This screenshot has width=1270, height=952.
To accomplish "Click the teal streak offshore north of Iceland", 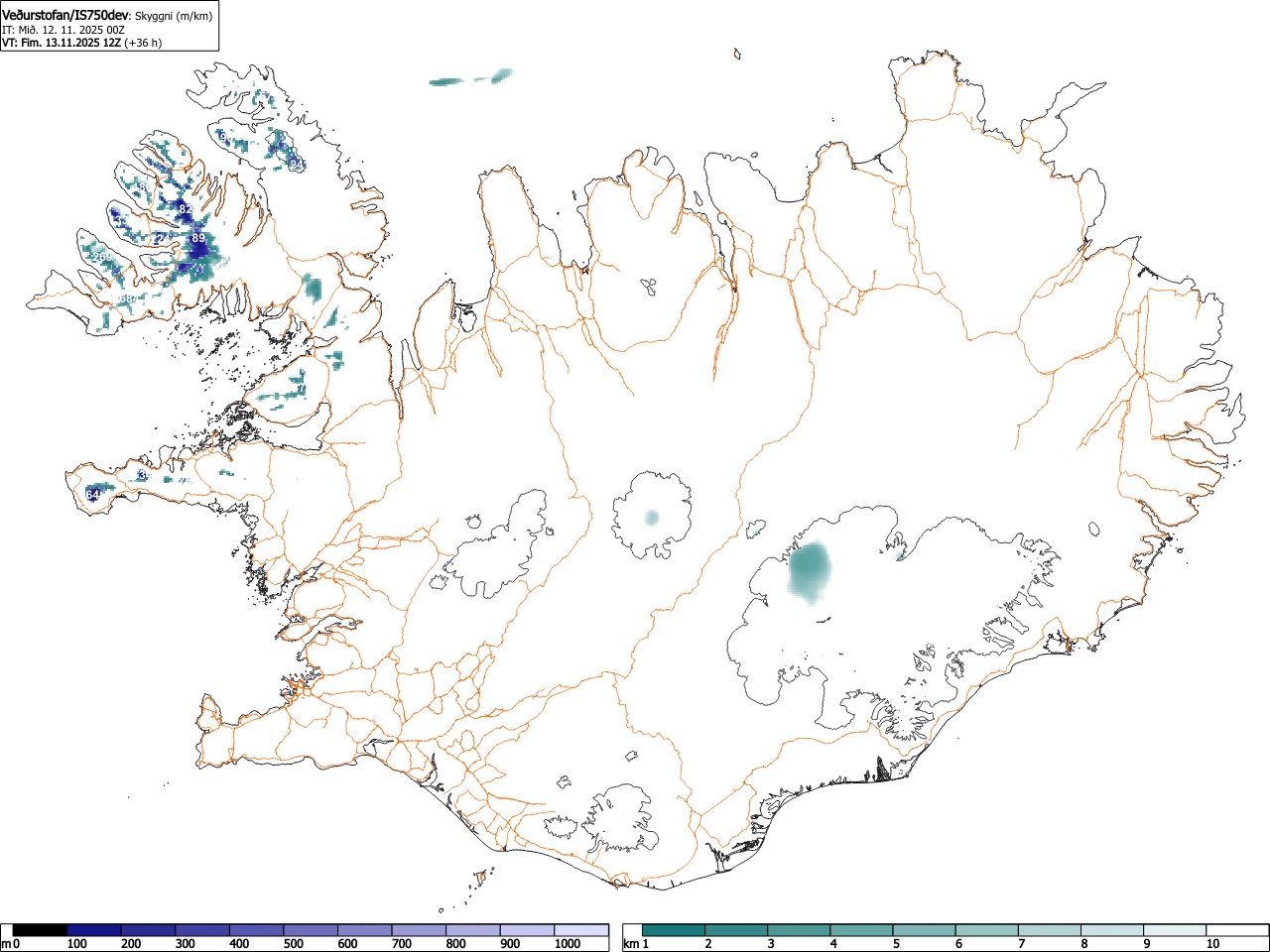I will (x=471, y=77).
